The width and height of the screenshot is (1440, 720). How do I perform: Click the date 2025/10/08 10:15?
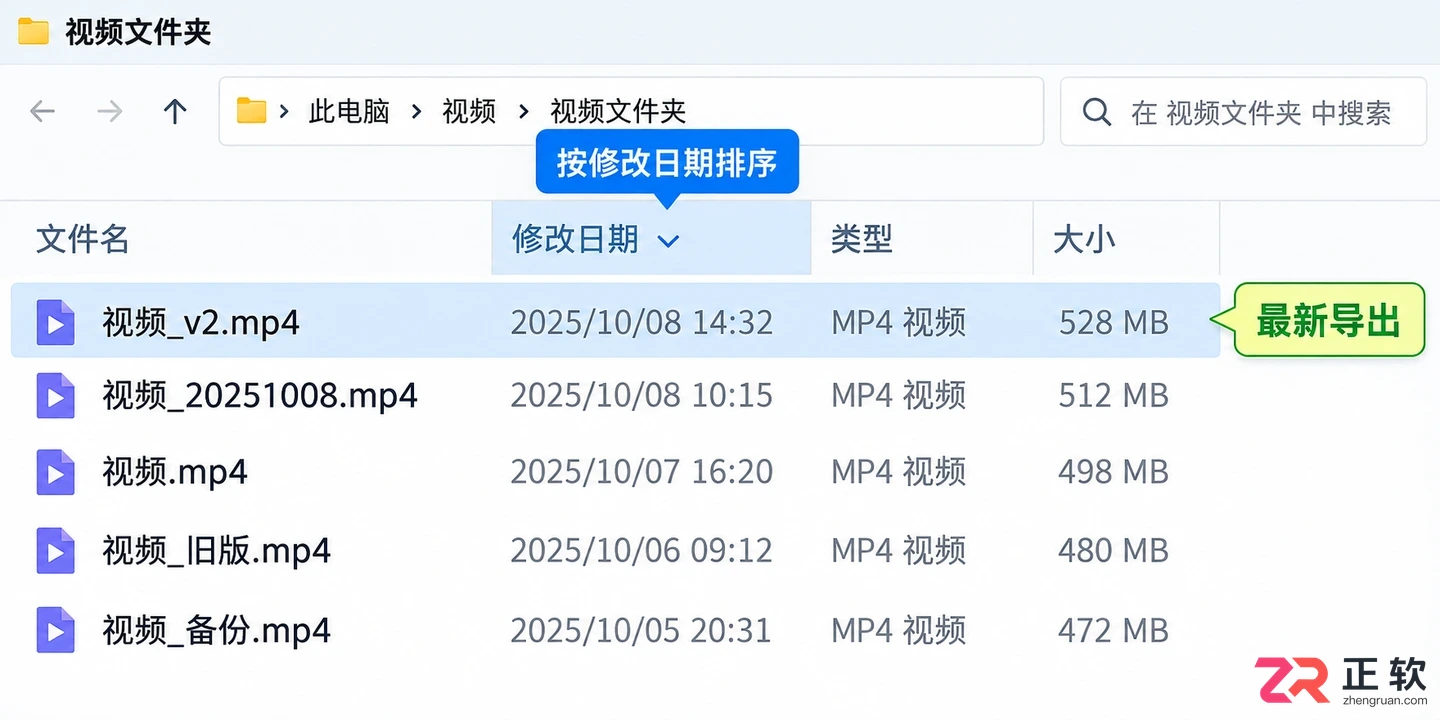point(642,396)
